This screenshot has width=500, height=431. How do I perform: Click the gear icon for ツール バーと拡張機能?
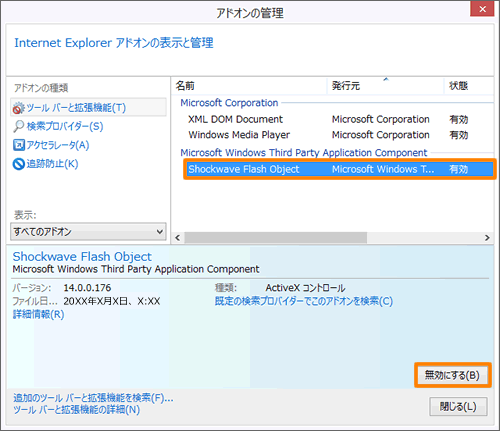(x=19, y=108)
